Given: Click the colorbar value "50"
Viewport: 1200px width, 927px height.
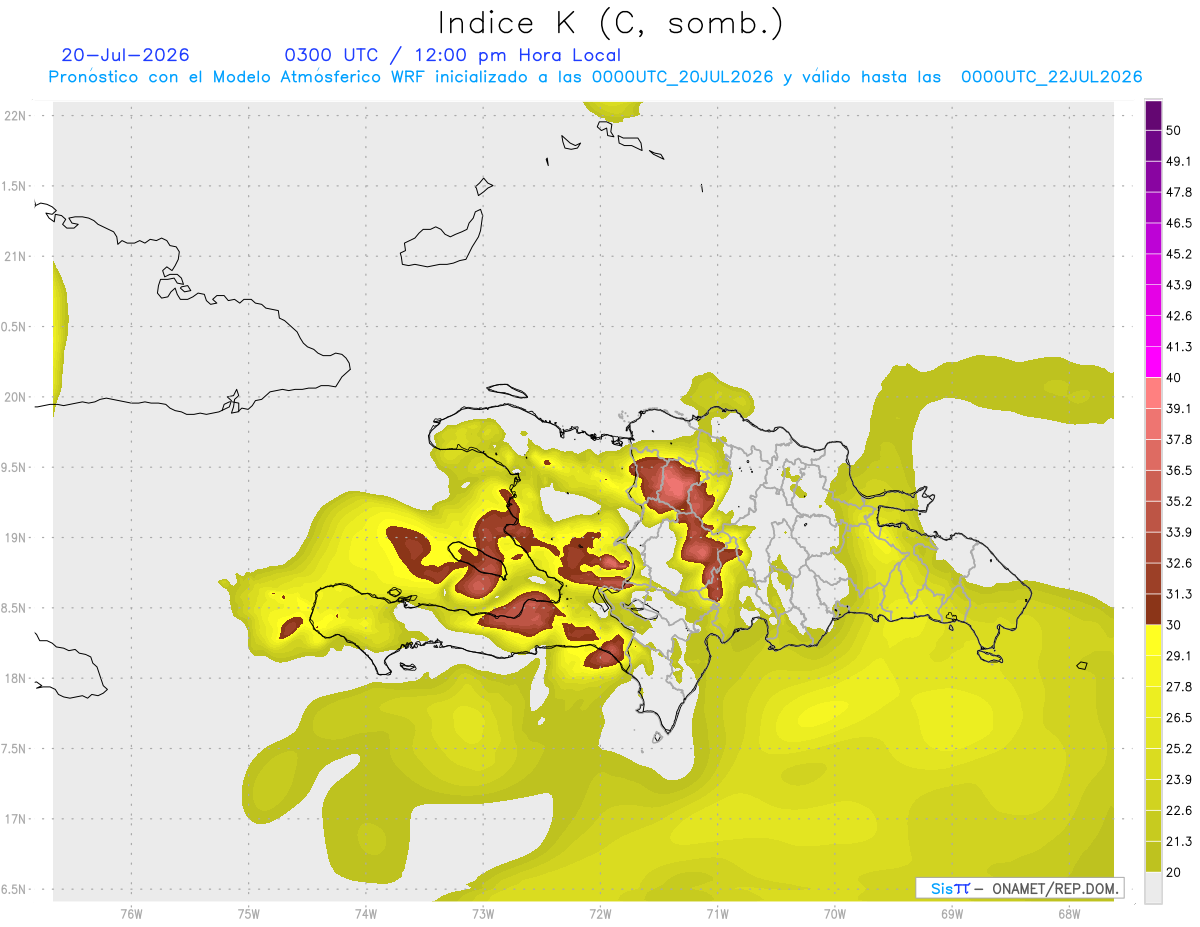Looking at the screenshot, I should click(x=1174, y=131).
